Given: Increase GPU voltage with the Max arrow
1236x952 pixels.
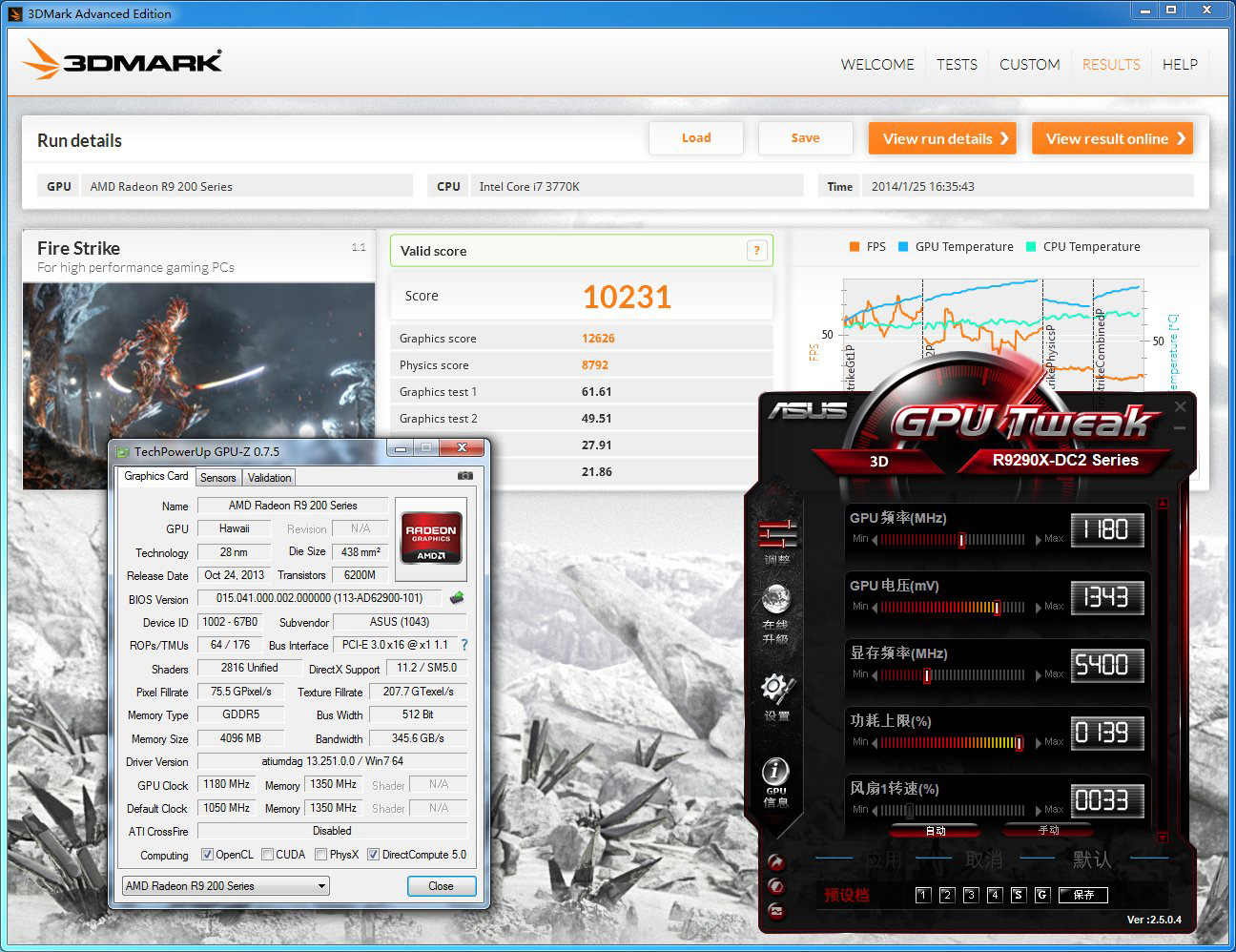Looking at the screenshot, I should tap(1038, 607).
